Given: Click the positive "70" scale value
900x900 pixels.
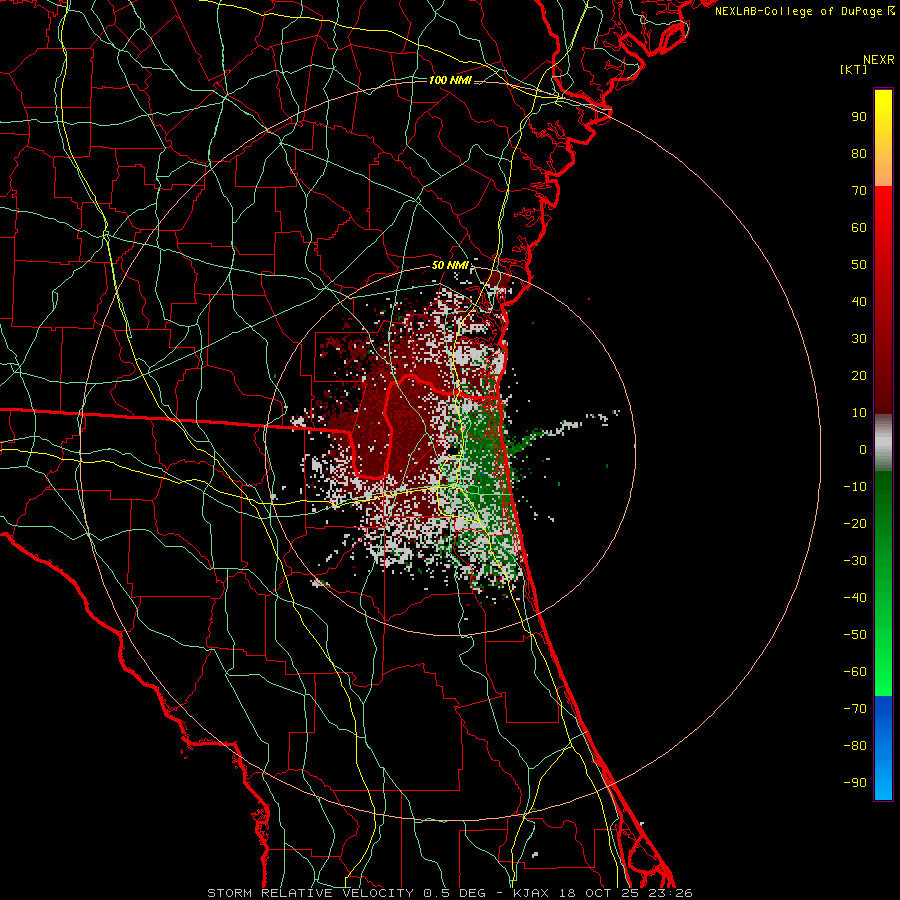Looking at the screenshot, I should click(x=859, y=191).
